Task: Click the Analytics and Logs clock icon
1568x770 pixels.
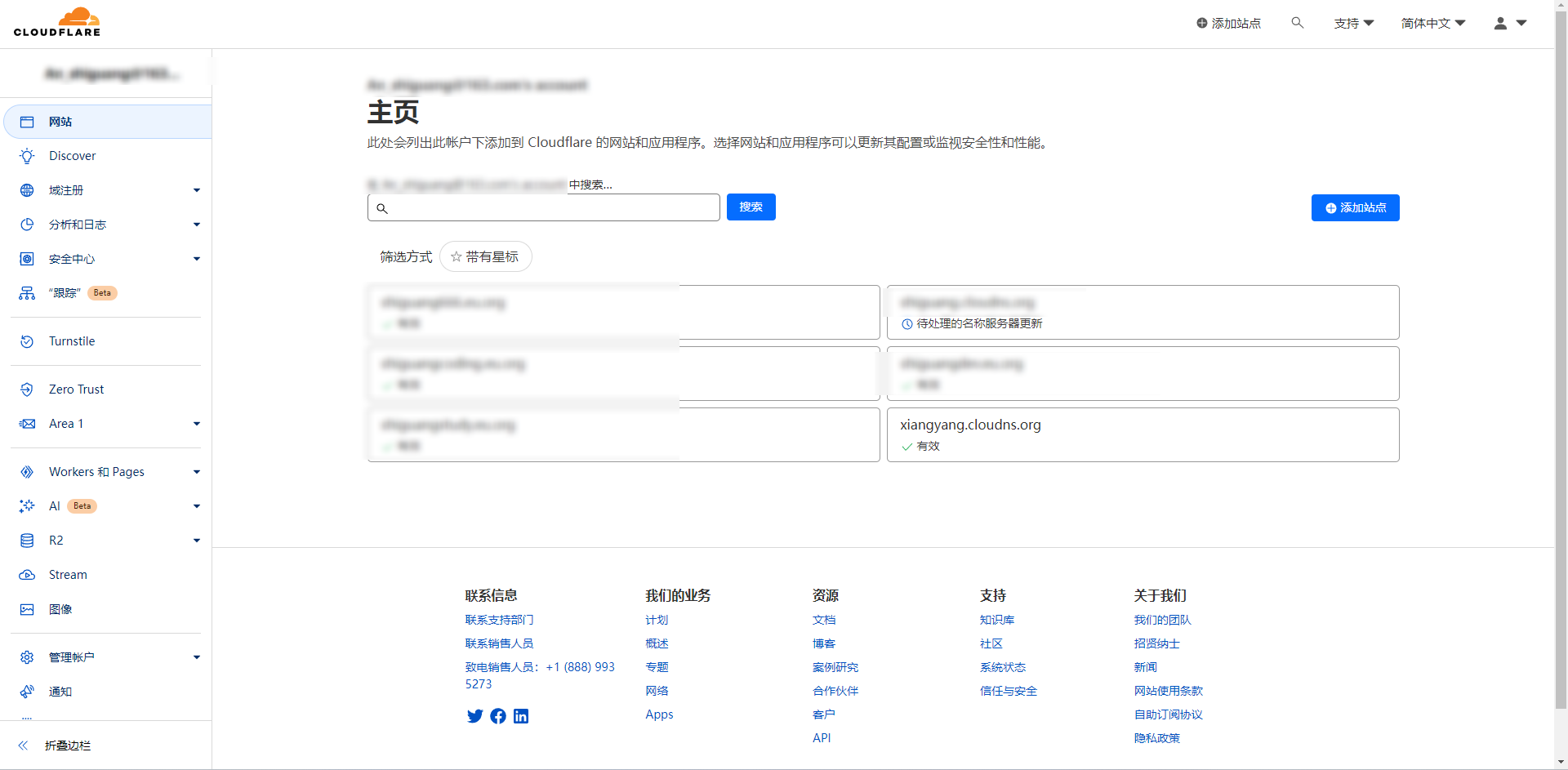Action: click(27, 225)
